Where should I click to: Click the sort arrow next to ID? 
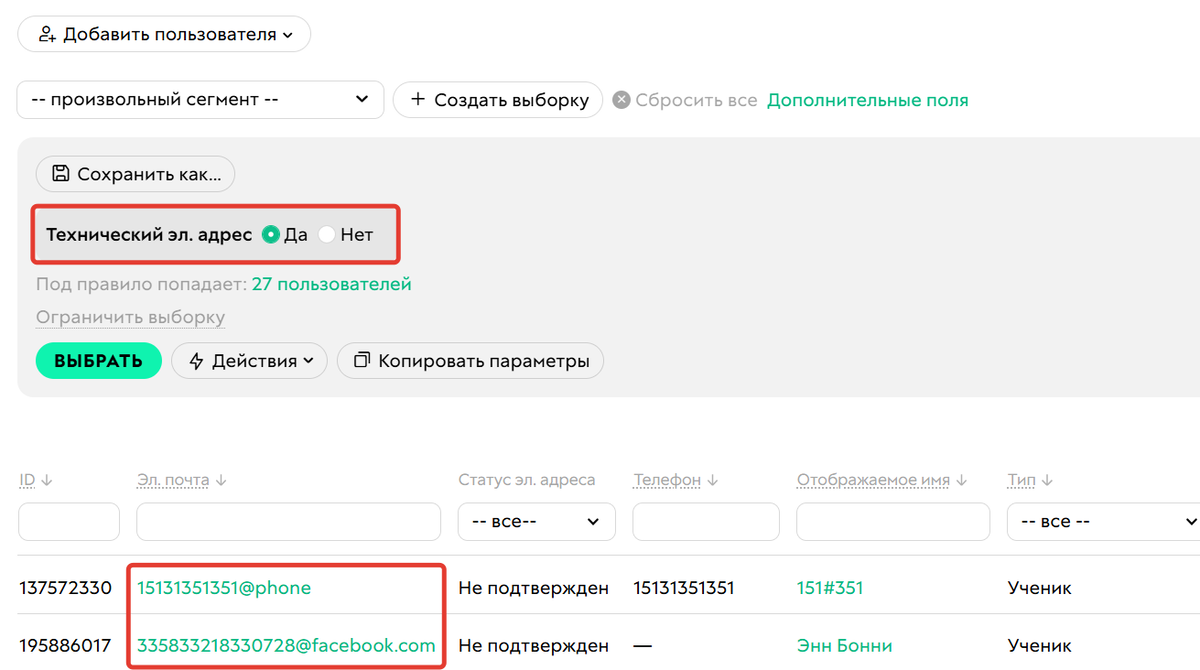point(46,480)
